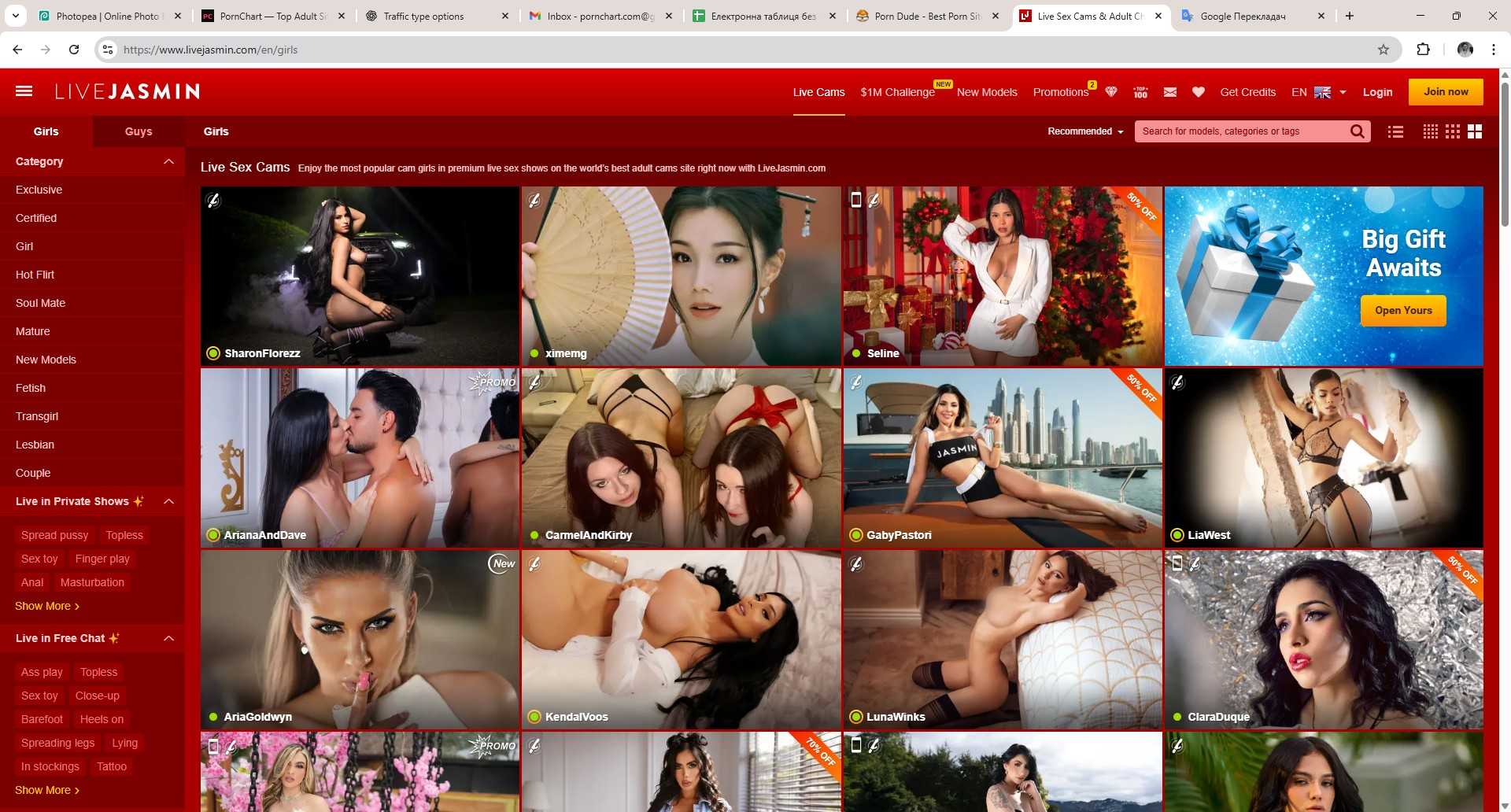
Task: Click the model search input field
Action: point(1243,131)
